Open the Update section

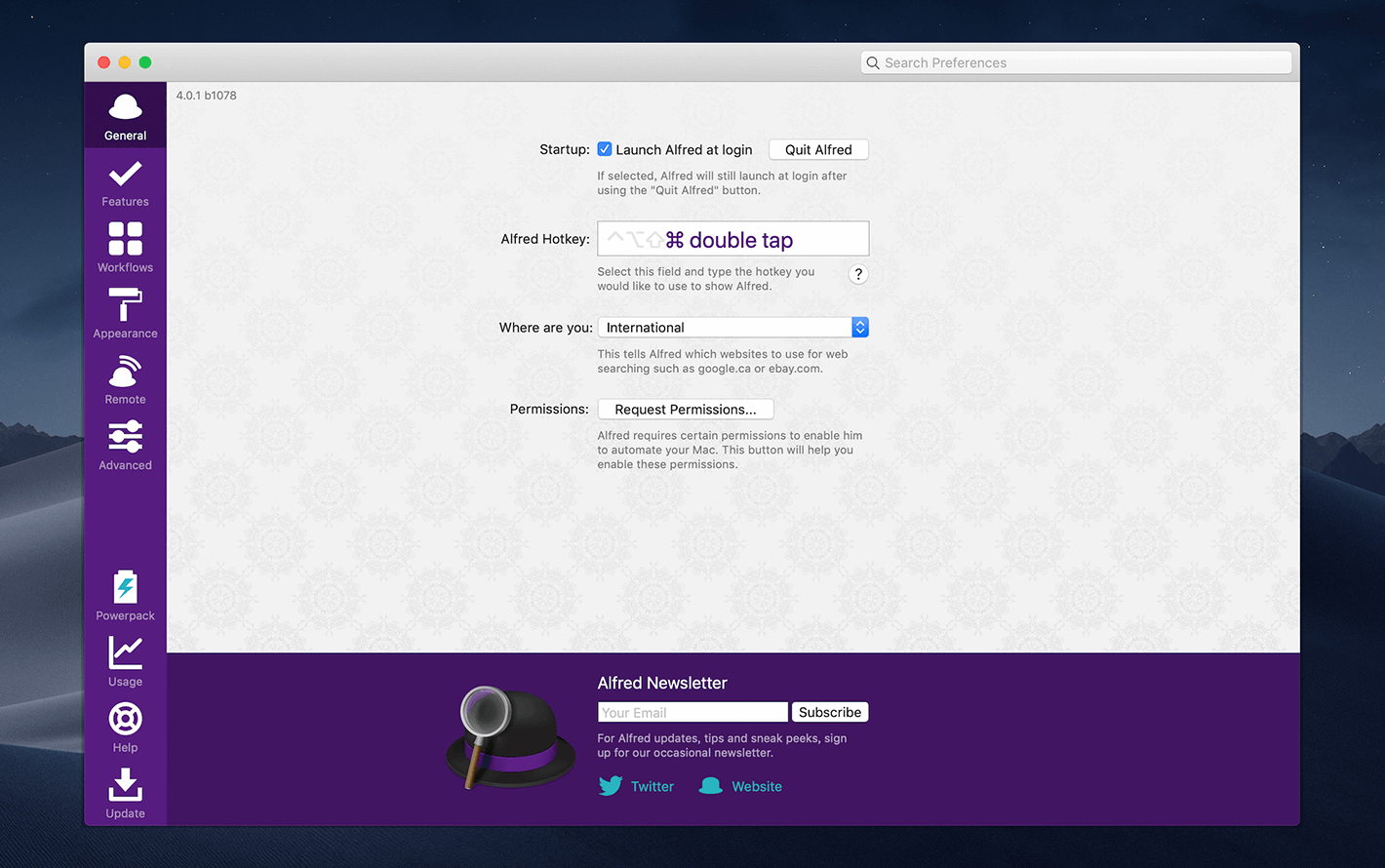coord(125,794)
